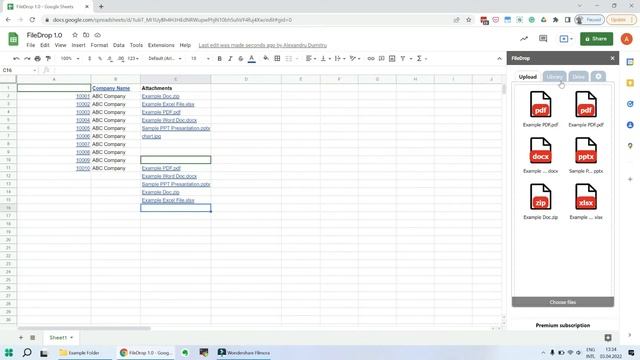Open the zoom 100% dropdown
Screen dimensions: 640x360
(x=70, y=59)
